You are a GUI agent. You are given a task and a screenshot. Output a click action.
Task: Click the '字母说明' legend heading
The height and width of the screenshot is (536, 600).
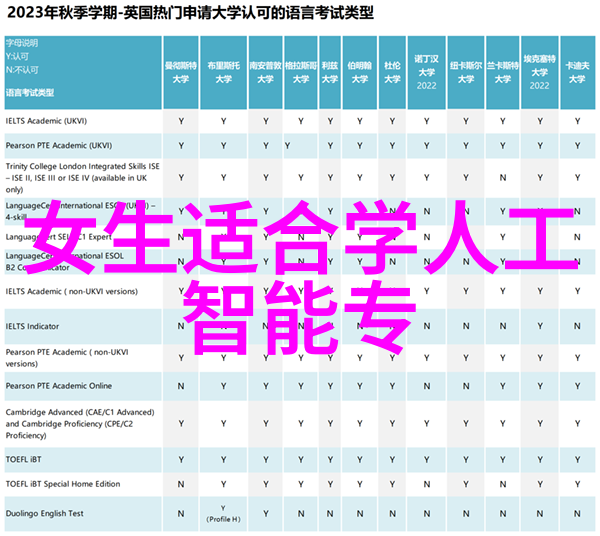(x=22, y=43)
